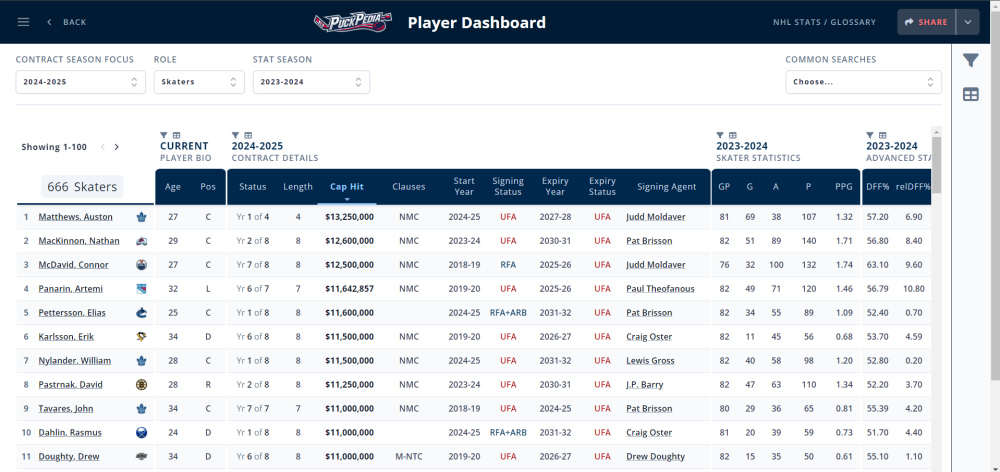Sort by Length column header
Image resolution: width=1000 pixels, height=472 pixels.
[x=298, y=187]
